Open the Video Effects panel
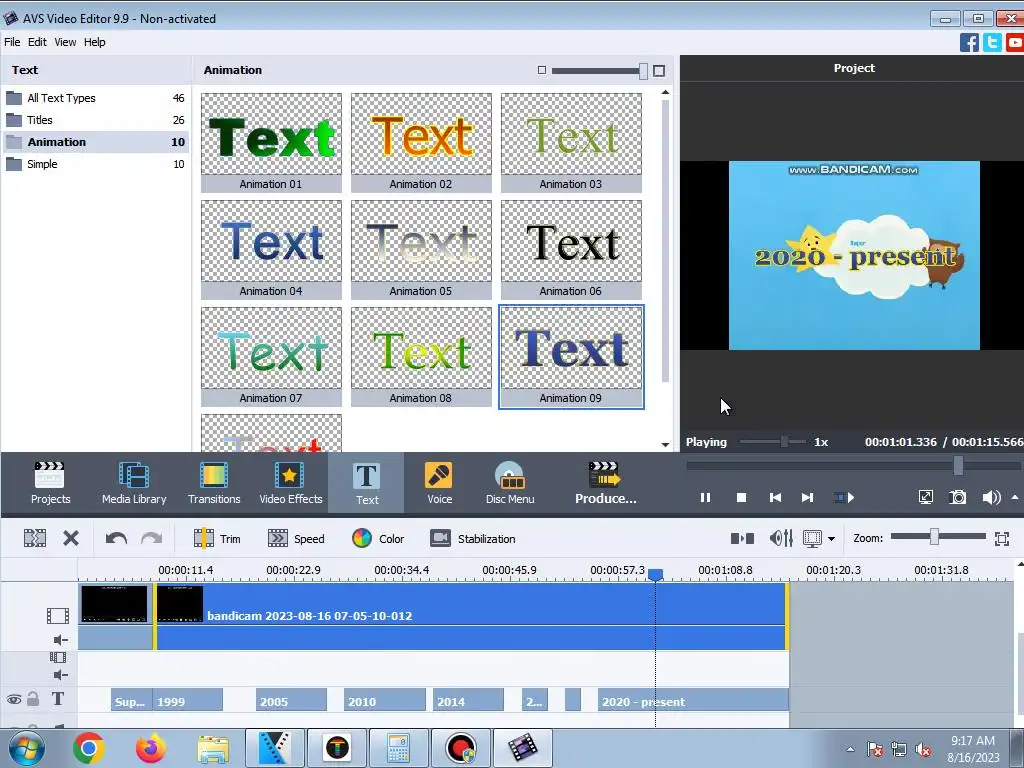 pyautogui.click(x=291, y=483)
